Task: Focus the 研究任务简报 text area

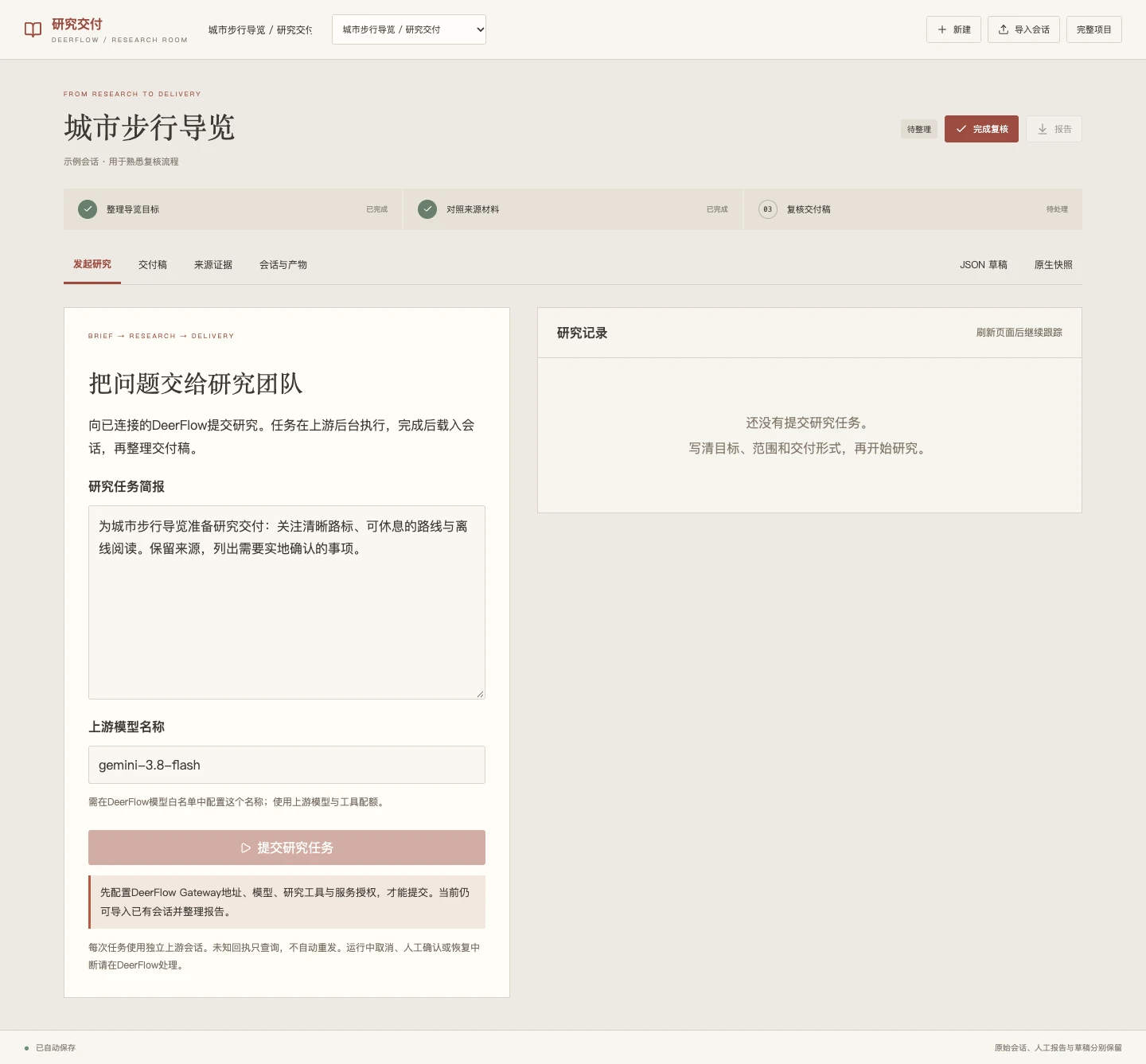Action: (286, 602)
